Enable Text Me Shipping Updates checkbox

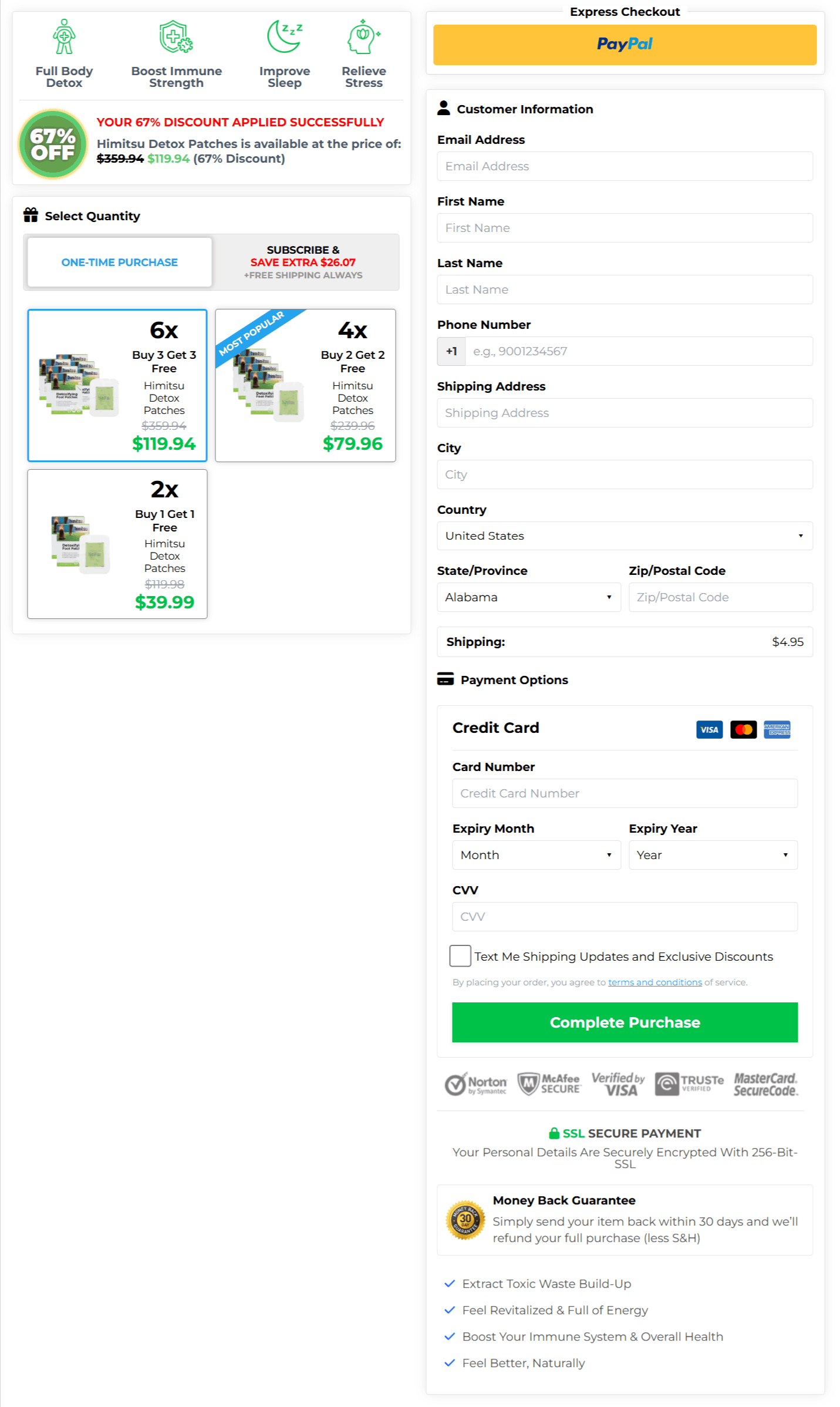click(460, 956)
